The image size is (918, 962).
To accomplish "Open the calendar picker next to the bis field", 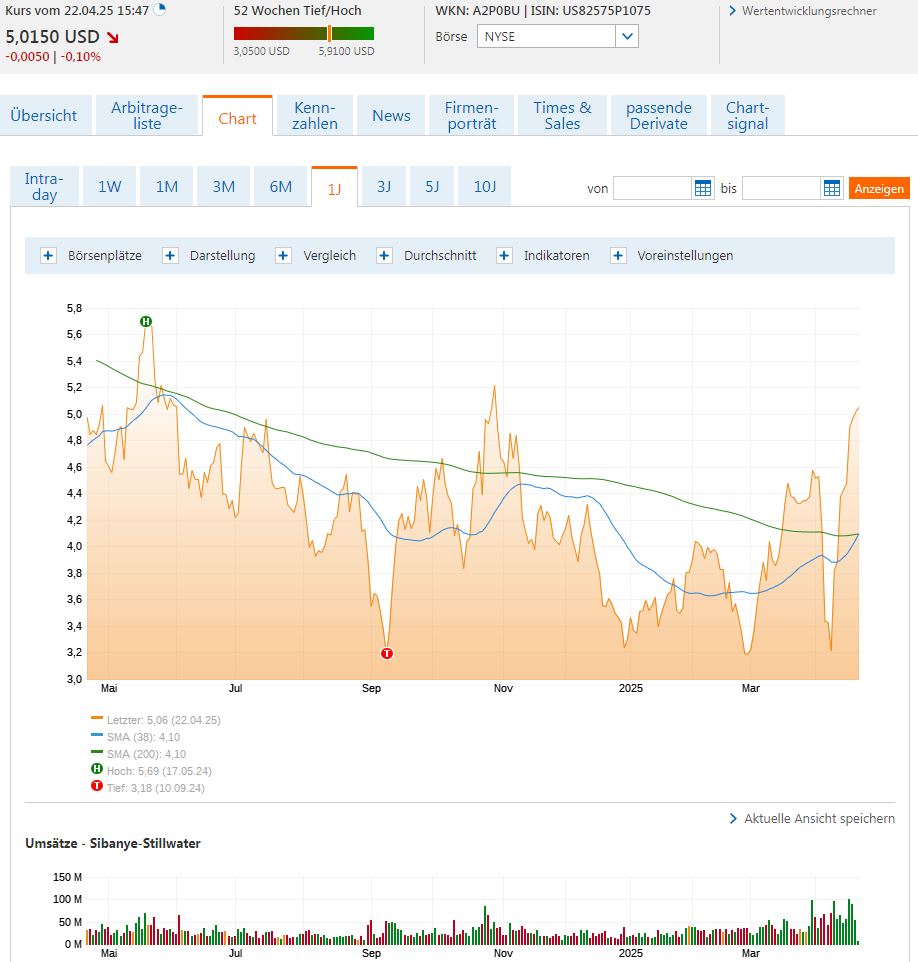I will pos(832,187).
